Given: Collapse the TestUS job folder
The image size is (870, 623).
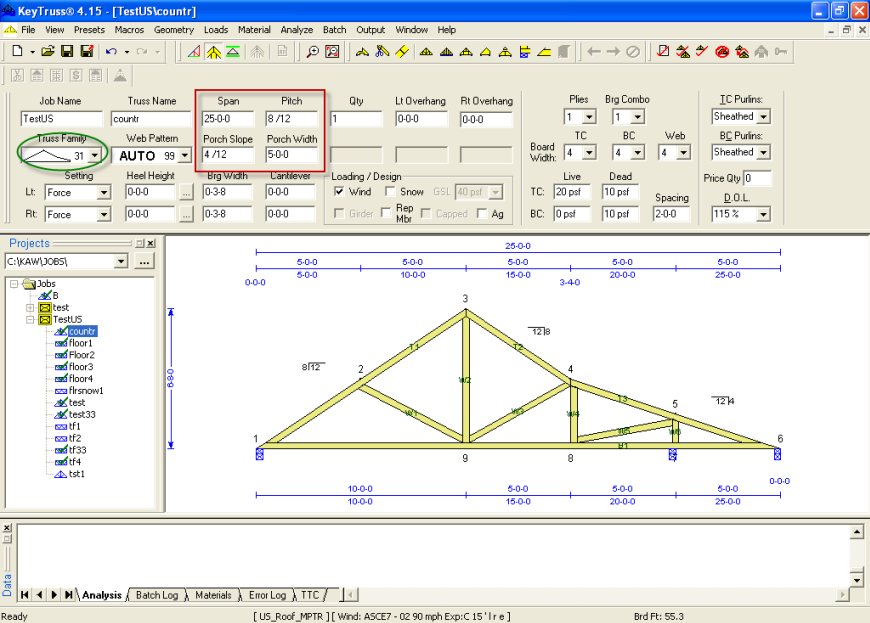Looking at the screenshot, I should click(x=31, y=320).
